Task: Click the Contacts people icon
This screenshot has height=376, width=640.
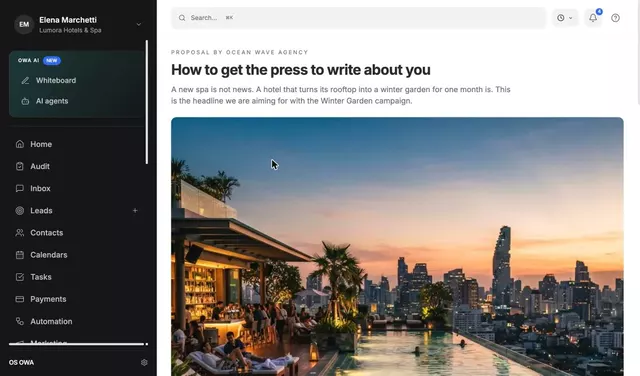Action: pyautogui.click(x=20, y=233)
